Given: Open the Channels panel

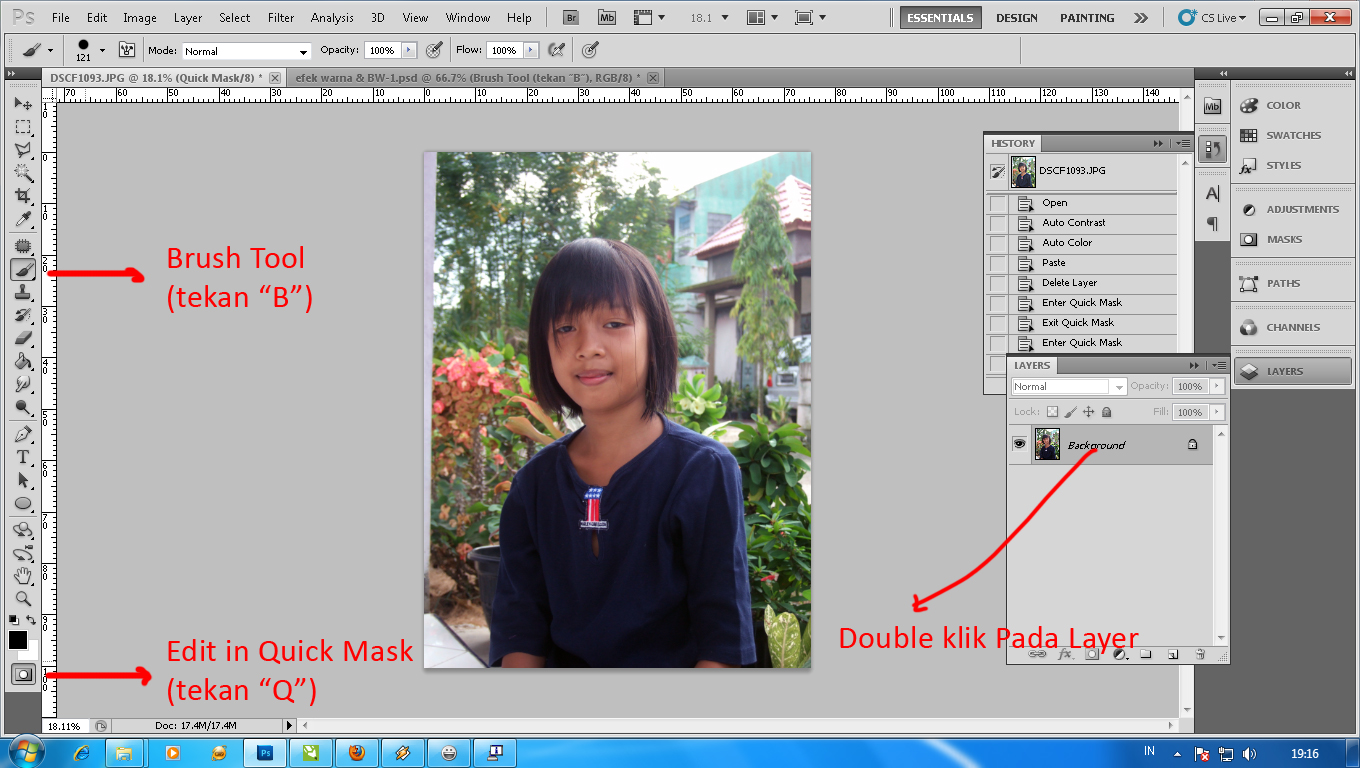Looking at the screenshot, I should click(x=1293, y=327).
